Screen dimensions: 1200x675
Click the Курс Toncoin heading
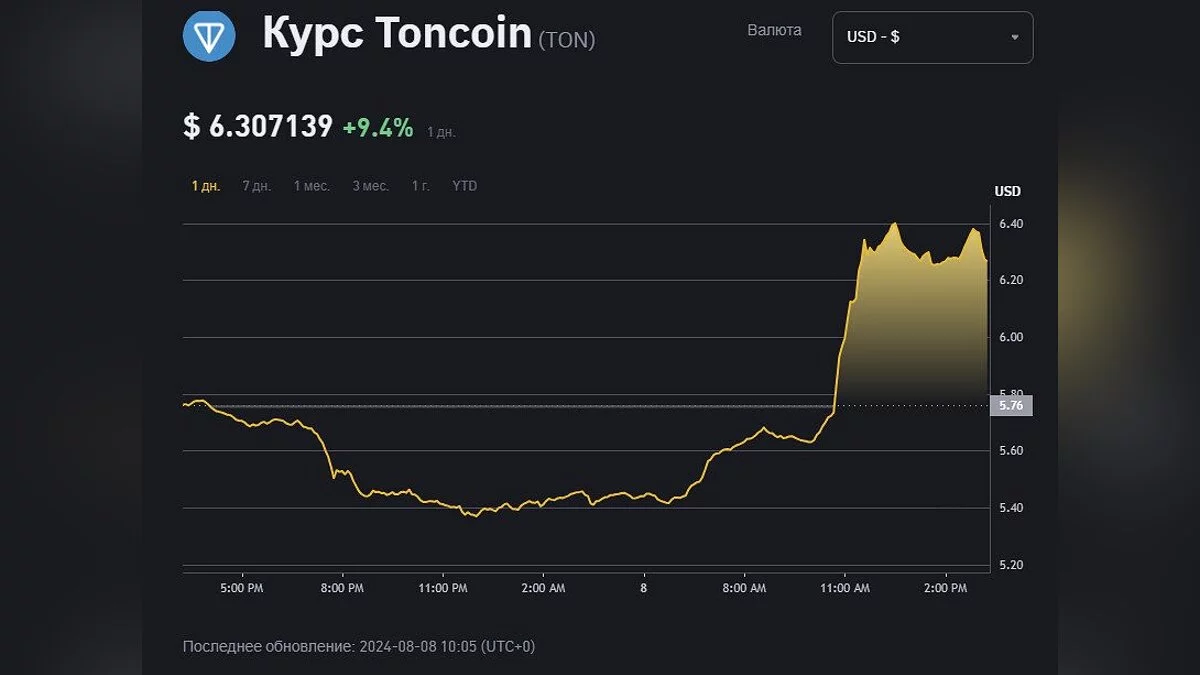tap(396, 34)
